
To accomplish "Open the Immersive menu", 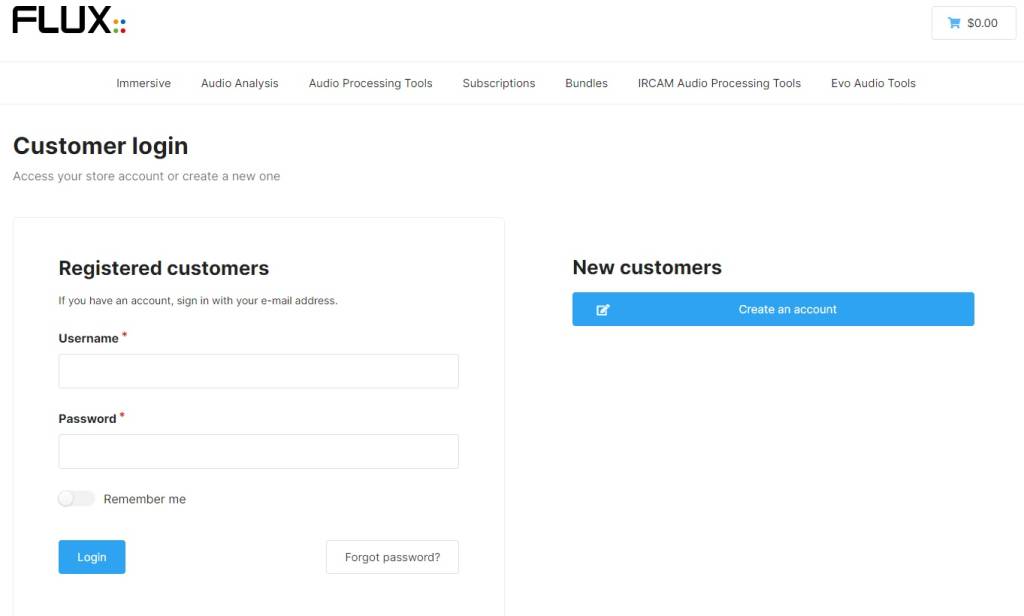I will coord(143,83).
